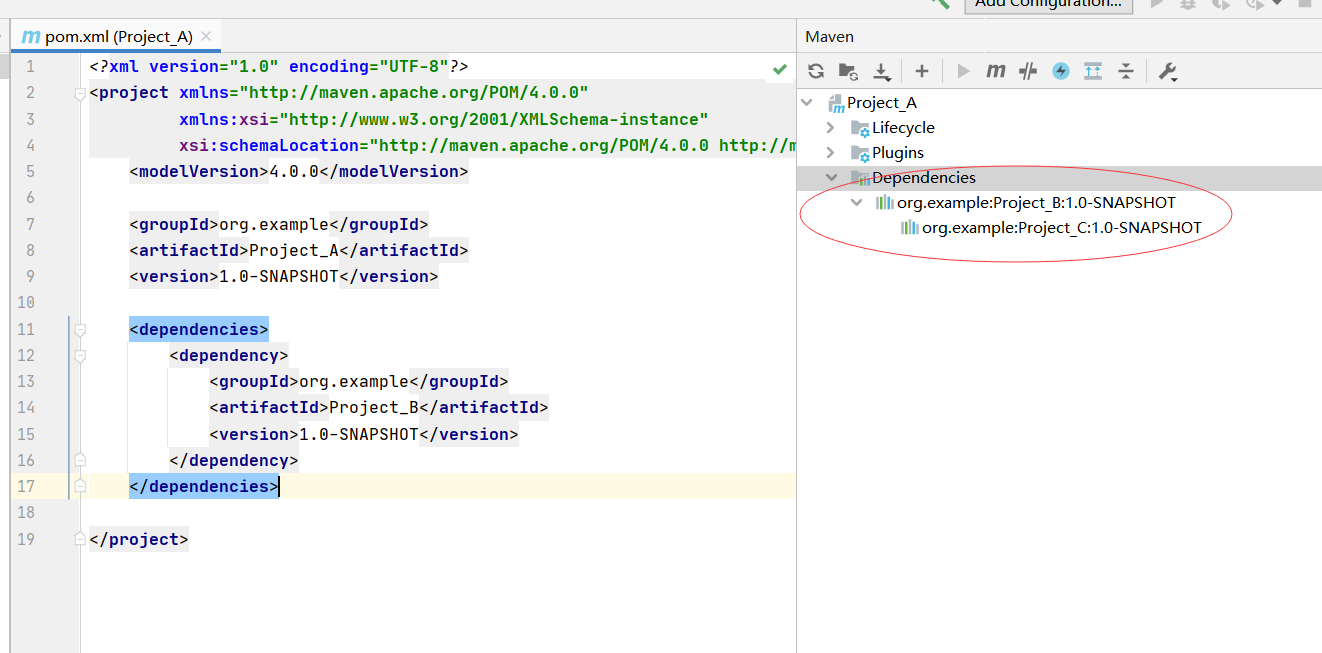Click the green inspection checkmark in editor
Viewport: 1322px width, 653px height.
pyautogui.click(x=780, y=69)
